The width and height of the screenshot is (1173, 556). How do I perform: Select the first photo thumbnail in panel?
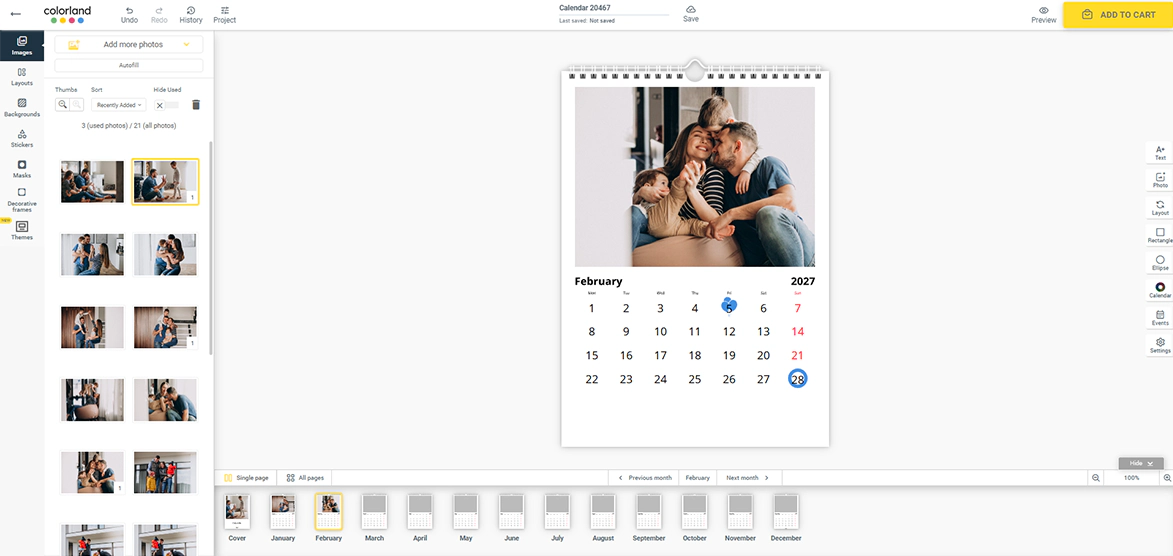coord(93,182)
